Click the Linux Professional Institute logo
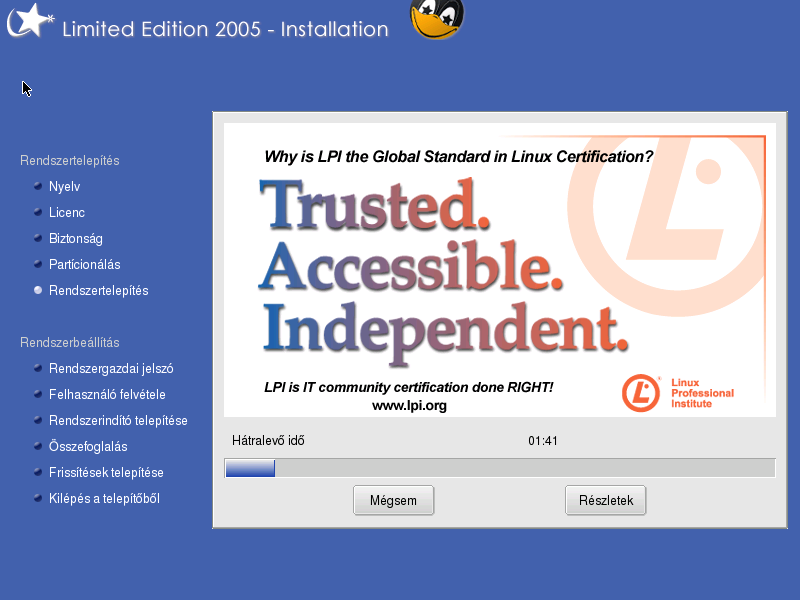This screenshot has width=800, height=600. [x=678, y=393]
